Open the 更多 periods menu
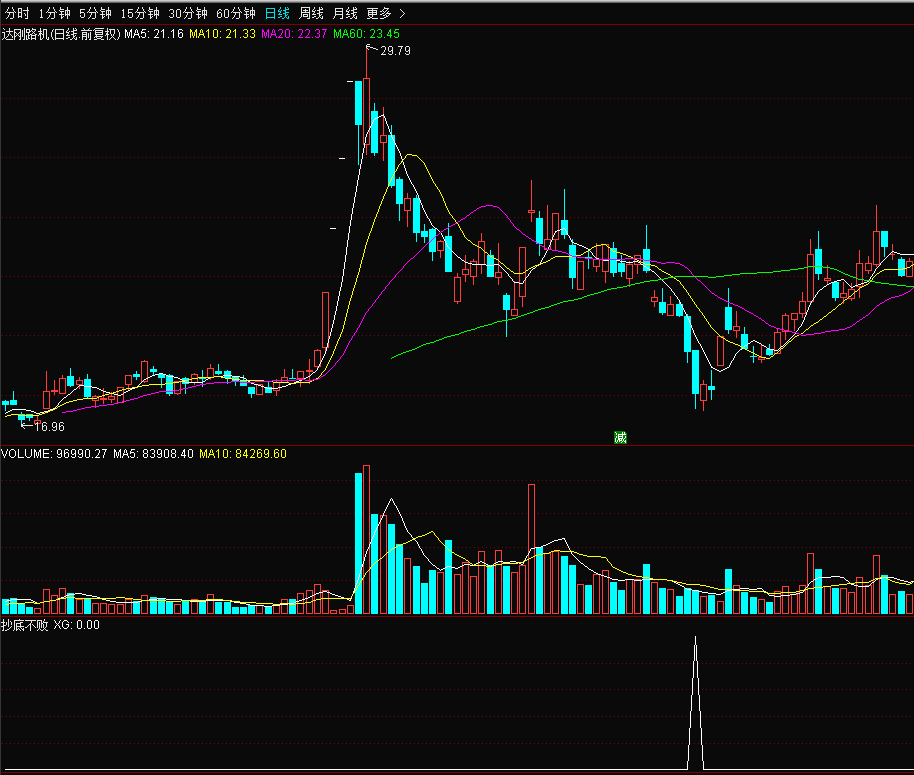The image size is (914, 775). point(379,13)
